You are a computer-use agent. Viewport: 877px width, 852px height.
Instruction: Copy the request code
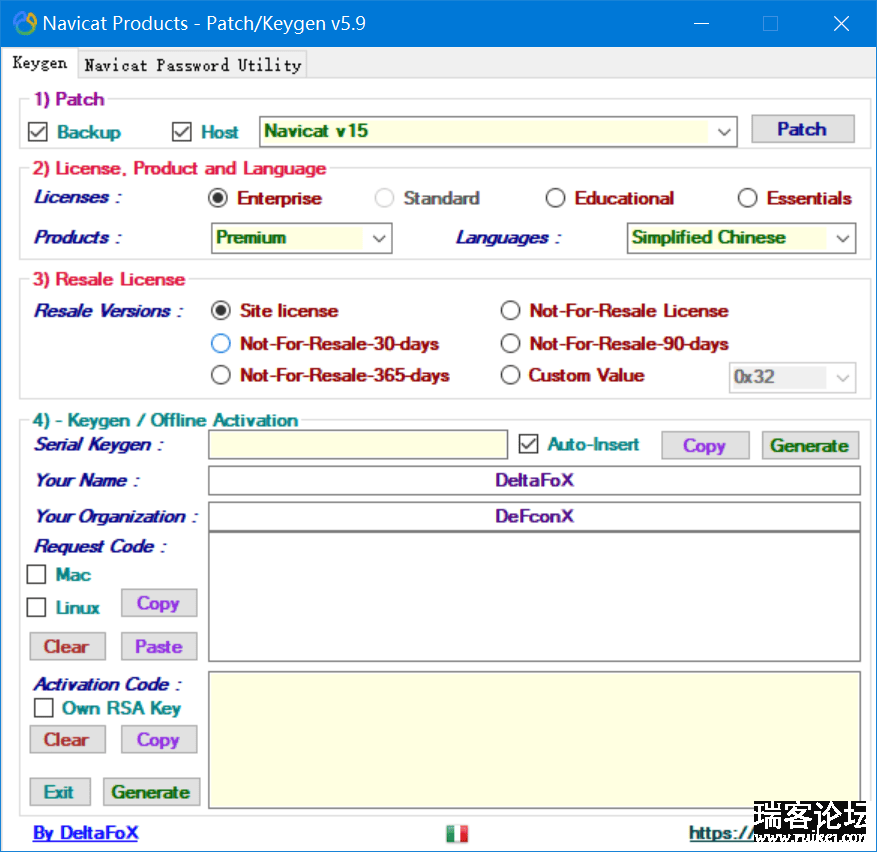[x=159, y=603]
